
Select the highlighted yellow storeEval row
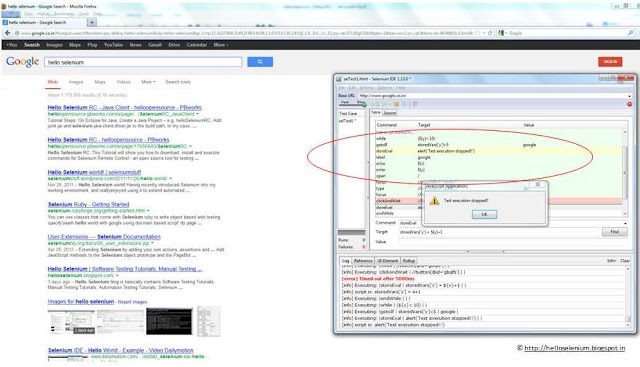pyautogui.click(x=498, y=151)
